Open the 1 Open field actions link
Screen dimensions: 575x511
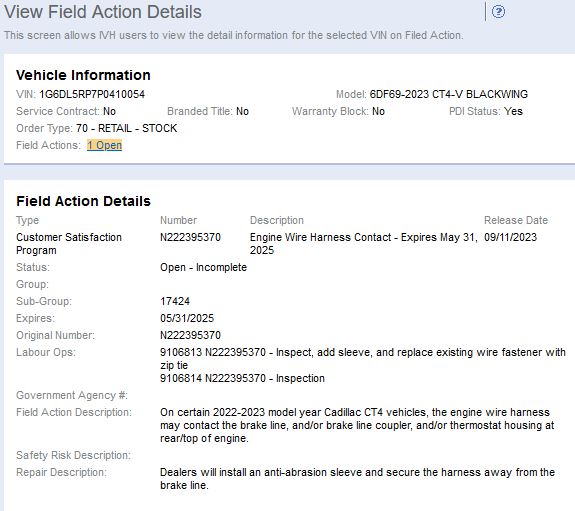(105, 145)
